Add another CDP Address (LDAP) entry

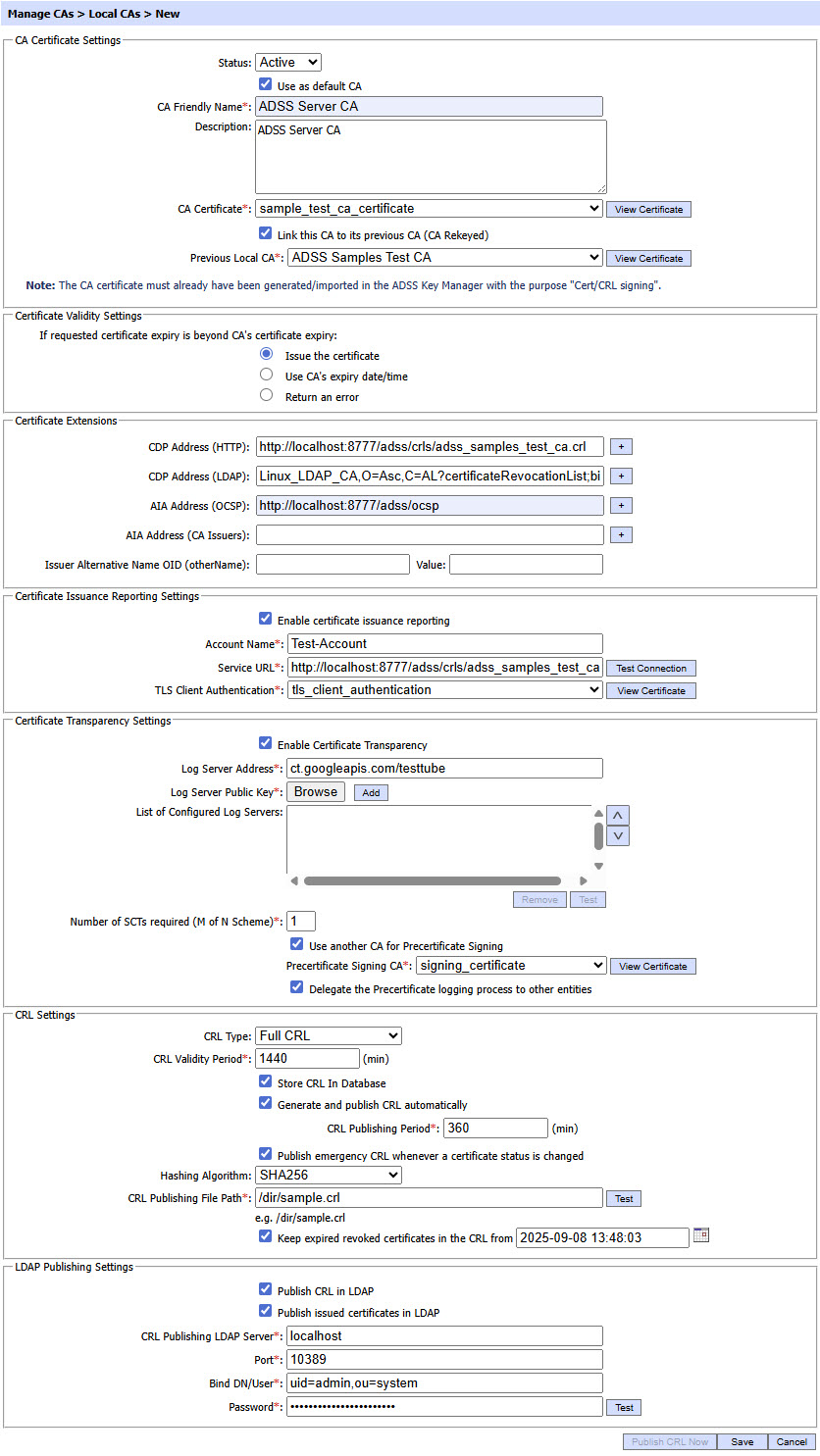click(621, 477)
